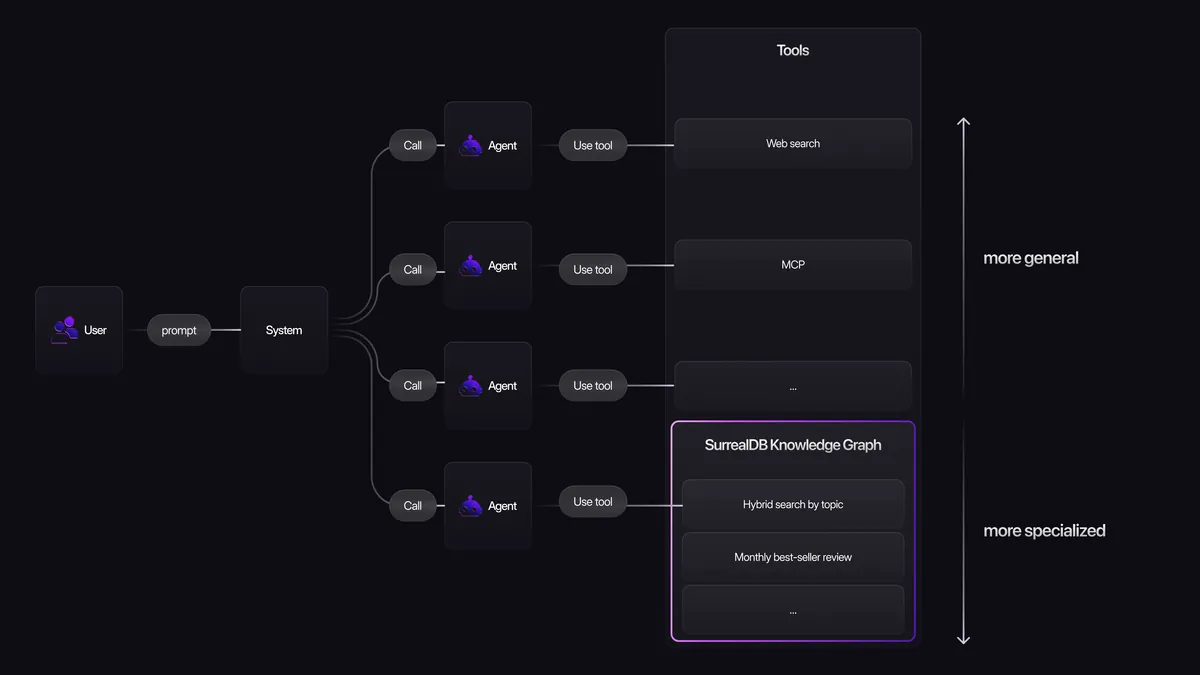Open the "Hybrid search by topic" tool
This screenshot has width=1200, height=675.
coord(793,505)
